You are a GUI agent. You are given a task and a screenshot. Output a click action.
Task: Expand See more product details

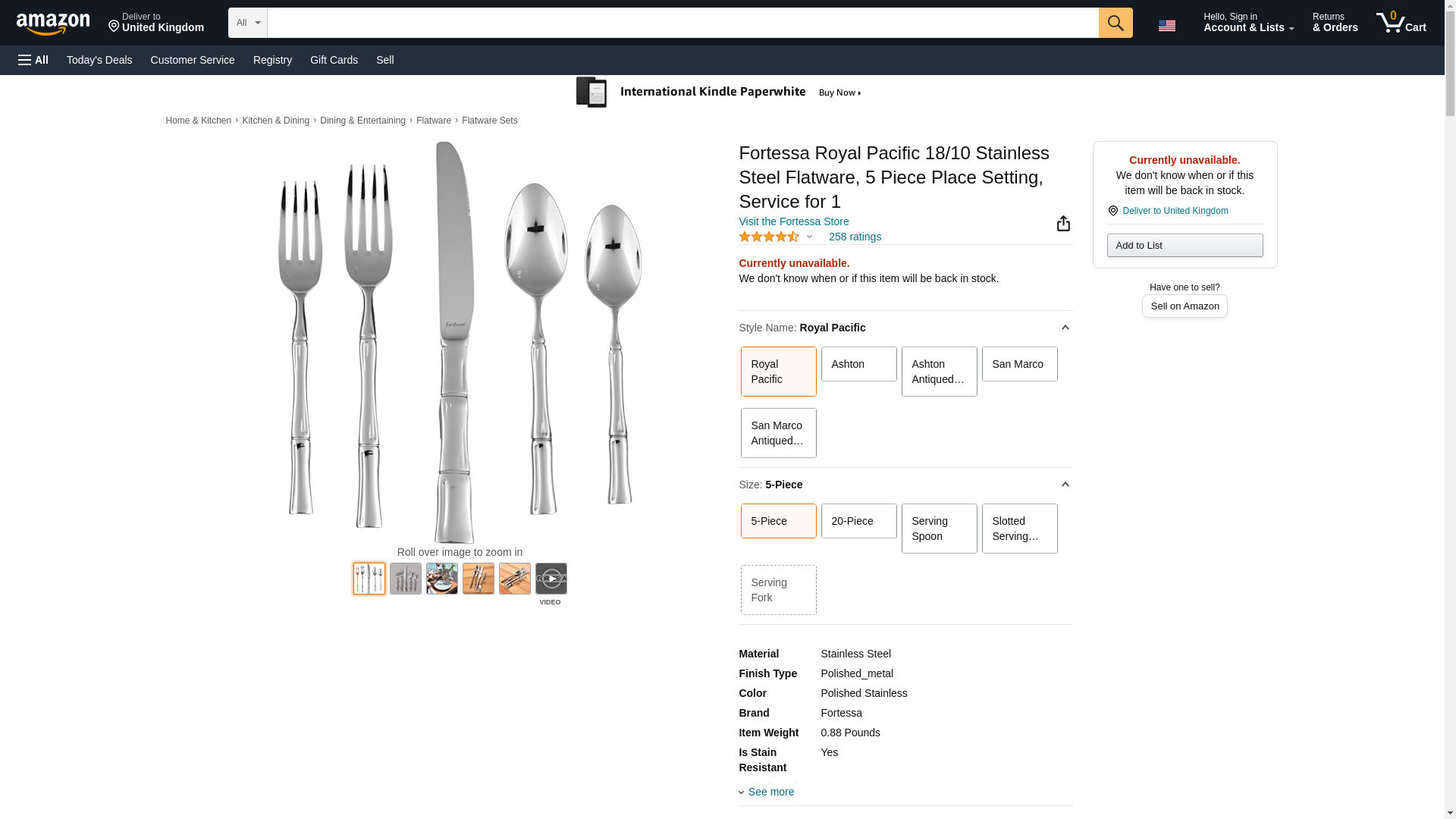(x=770, y=792)
